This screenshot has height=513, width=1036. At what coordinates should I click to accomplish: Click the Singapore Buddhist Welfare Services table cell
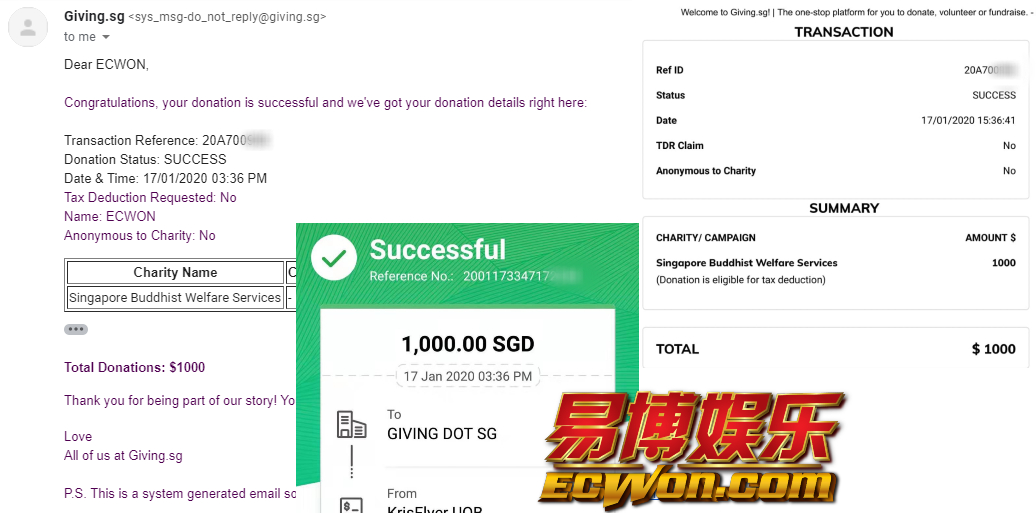[175, 297]
